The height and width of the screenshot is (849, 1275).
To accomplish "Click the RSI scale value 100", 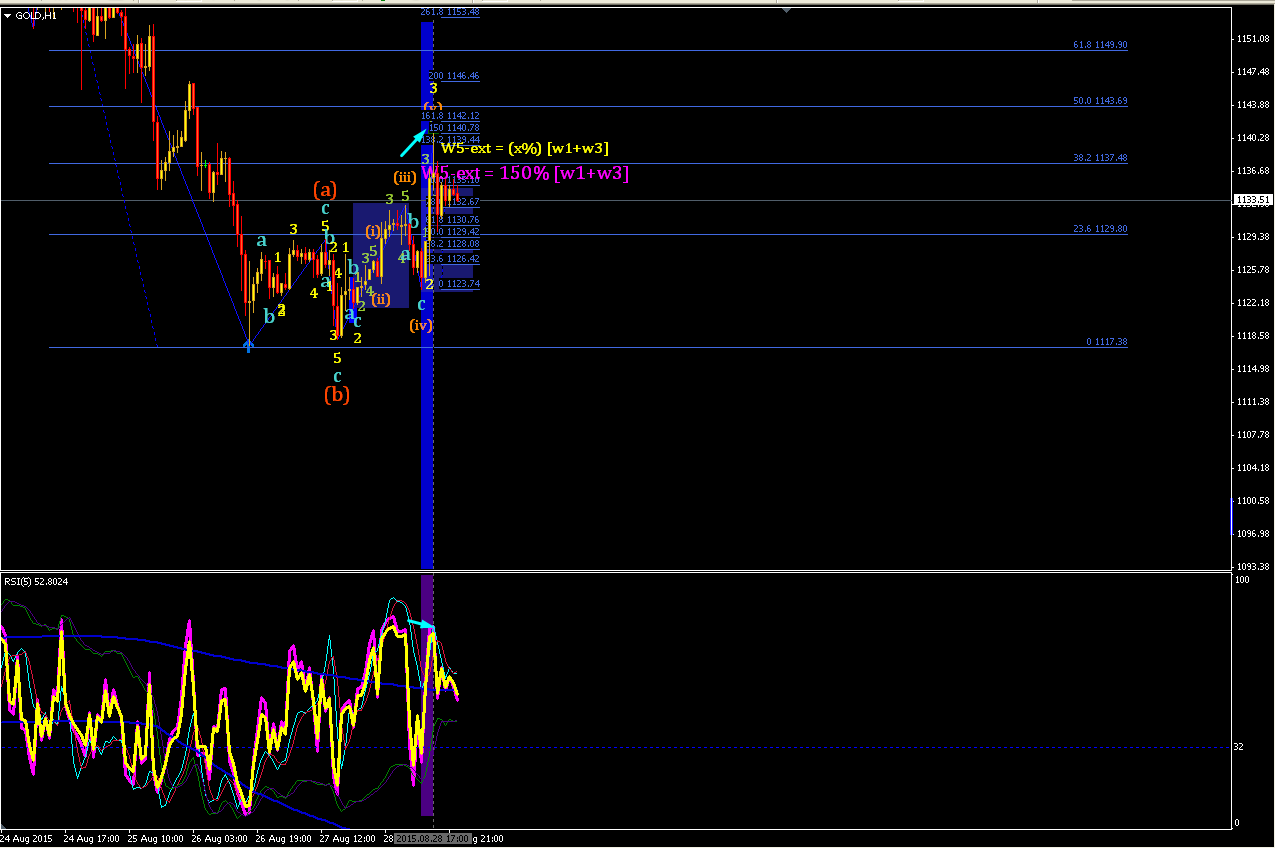I will 1245,580.
